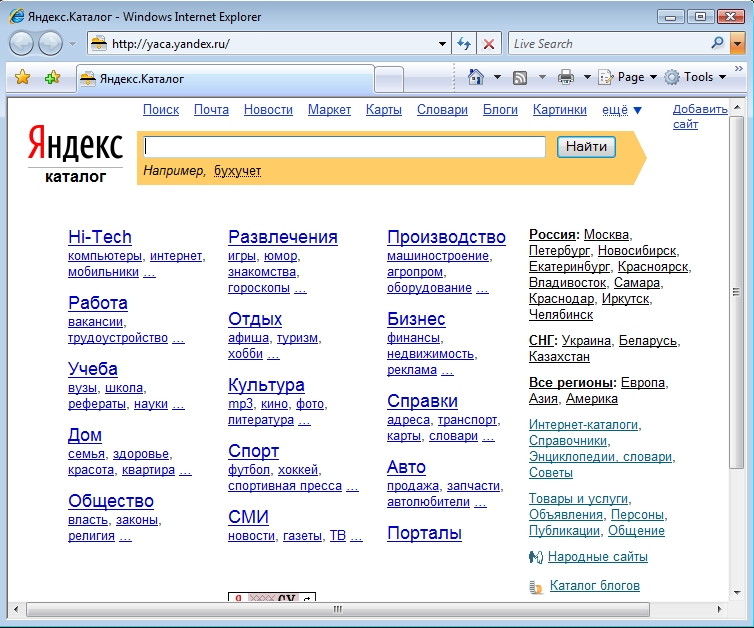Open the Спорт category
Screen dimensions: 754x628
253,451
